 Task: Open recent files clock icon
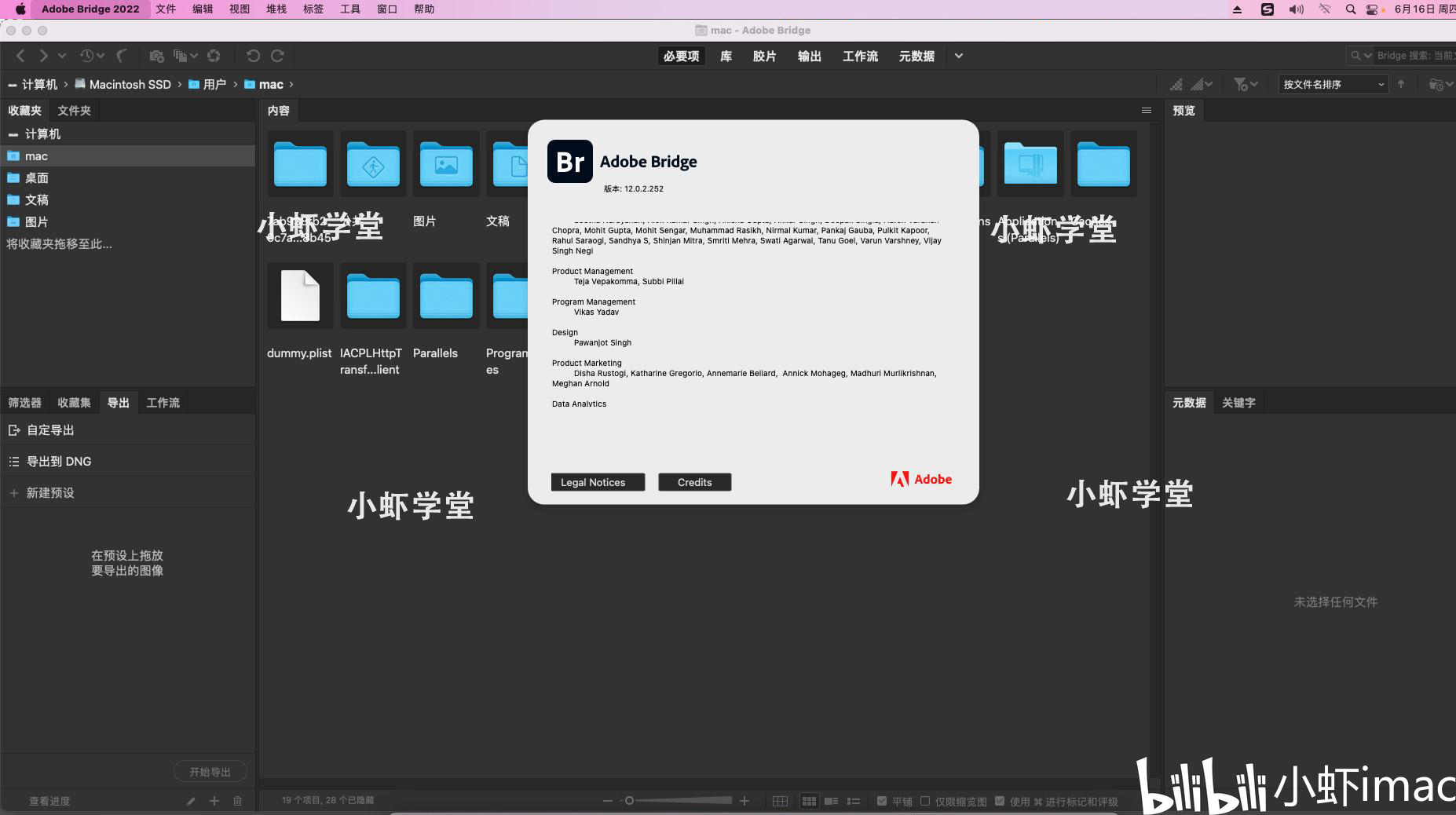(86, 55)
